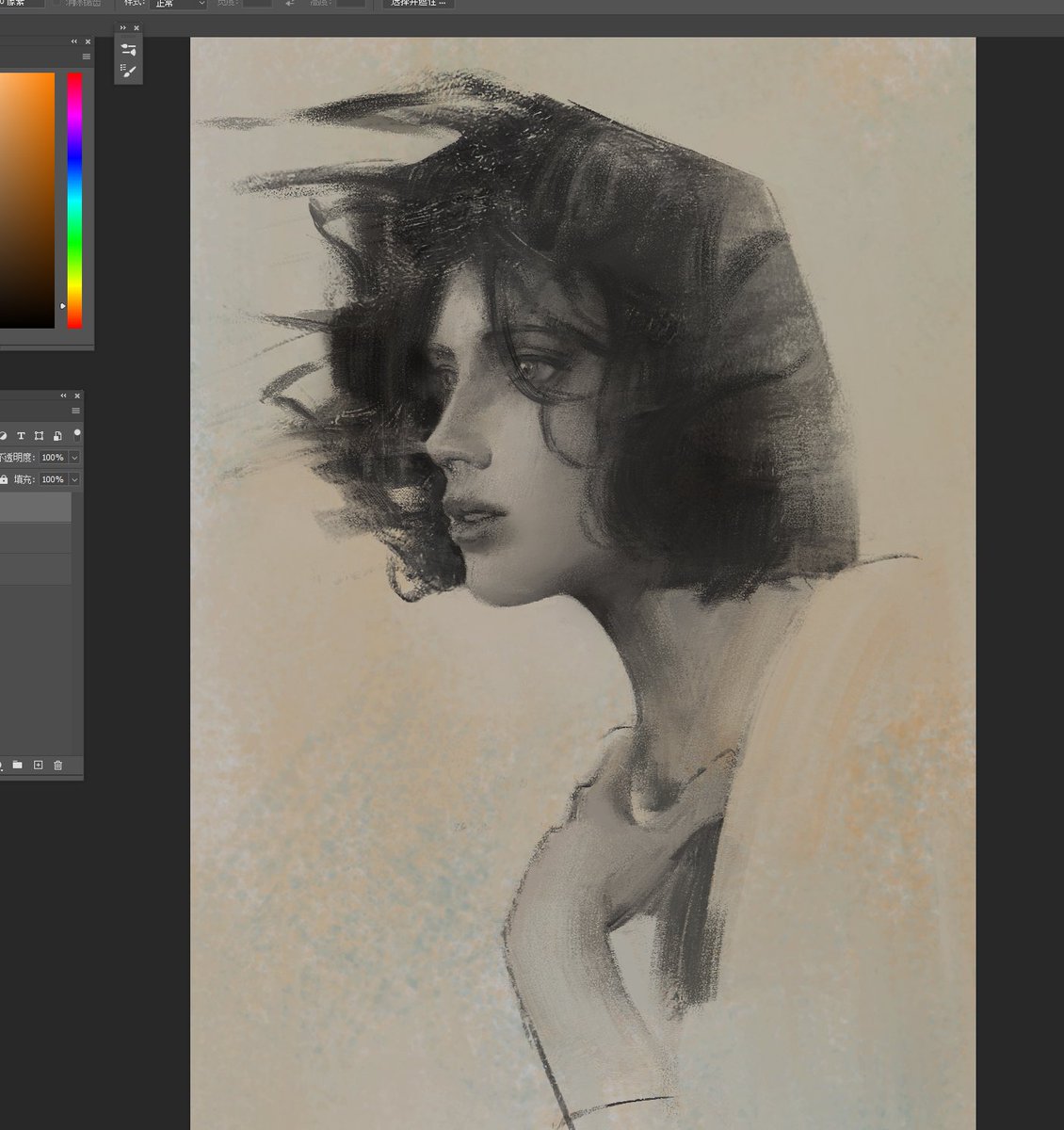Open the fill (填充) slider dropdown

click(x=74, y=479)
